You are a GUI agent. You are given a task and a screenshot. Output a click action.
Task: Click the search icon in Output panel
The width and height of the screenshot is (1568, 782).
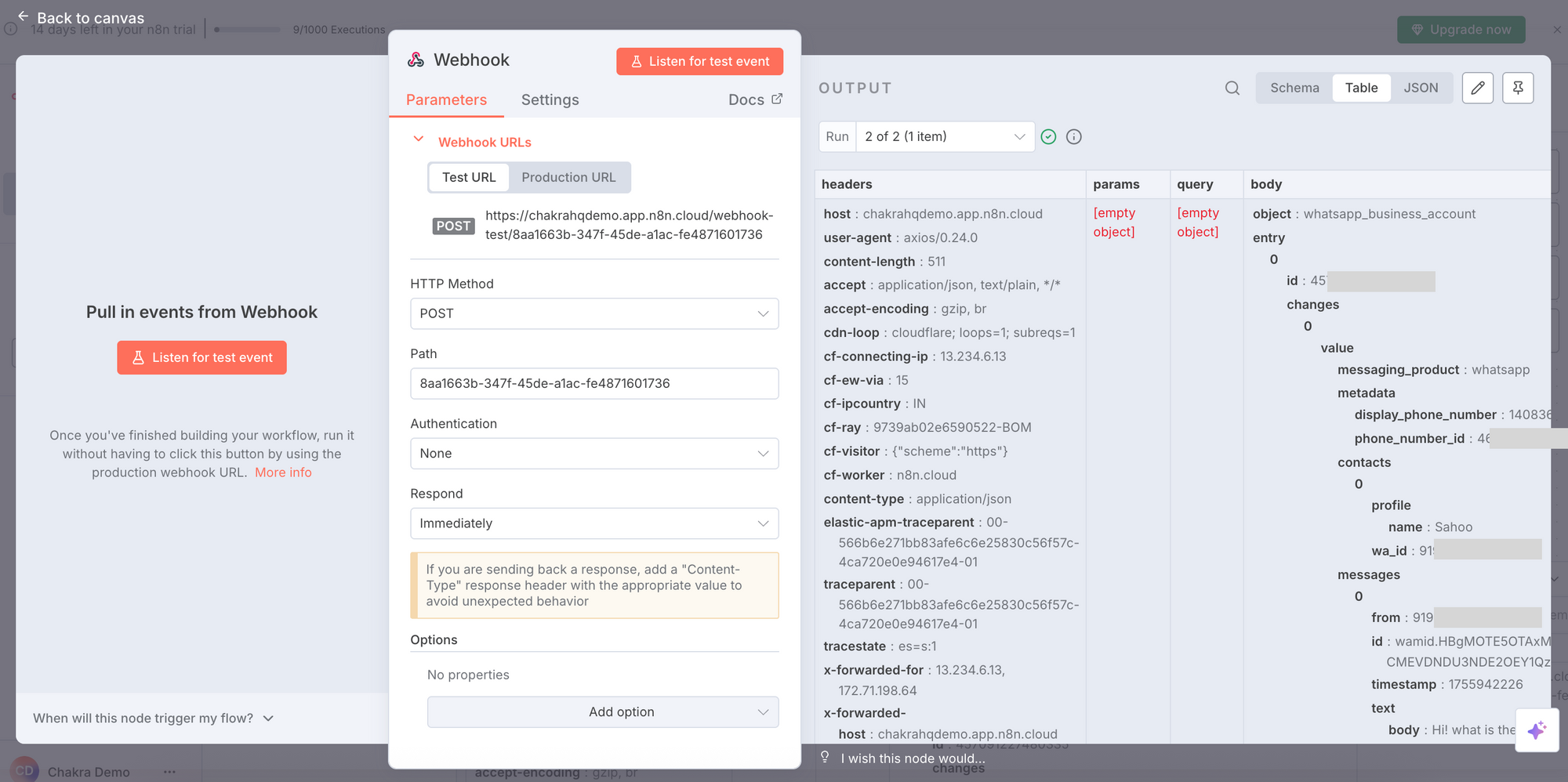tap(1232, 88)
